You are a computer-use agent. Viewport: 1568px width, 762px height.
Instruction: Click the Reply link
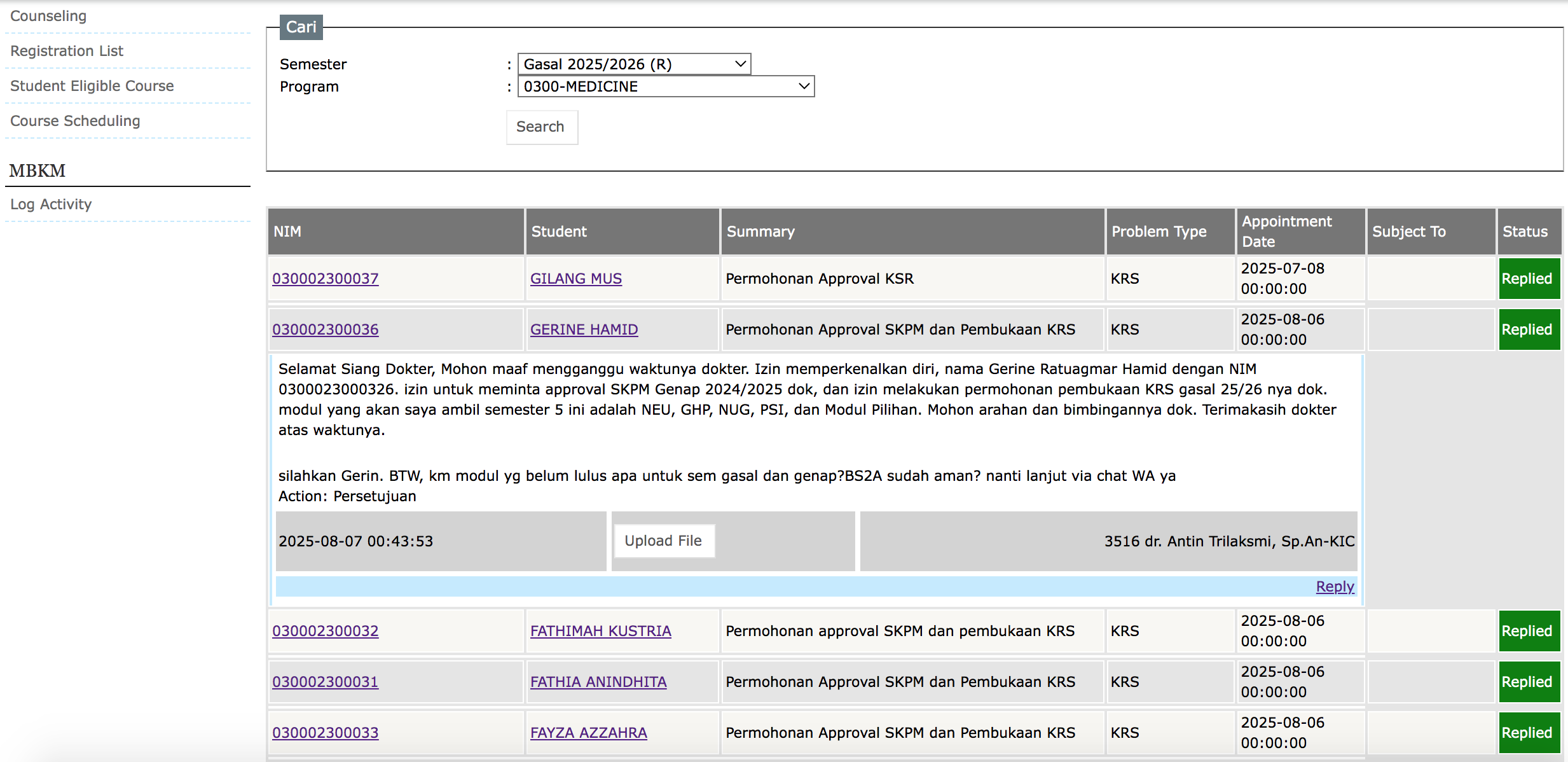1335,586
